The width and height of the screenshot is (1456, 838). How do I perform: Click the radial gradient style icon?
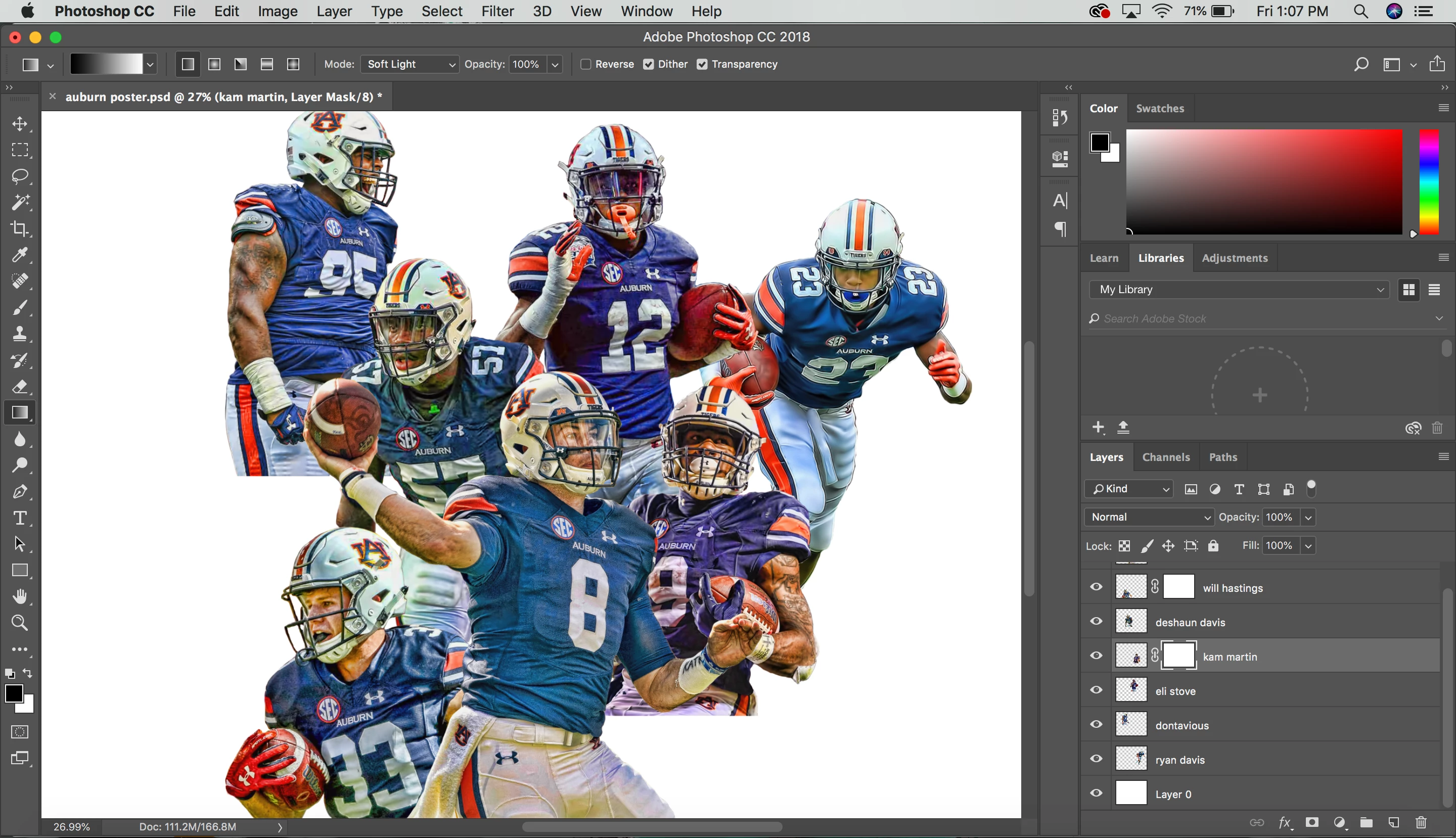pyautogui.click(x=214, y=65)
